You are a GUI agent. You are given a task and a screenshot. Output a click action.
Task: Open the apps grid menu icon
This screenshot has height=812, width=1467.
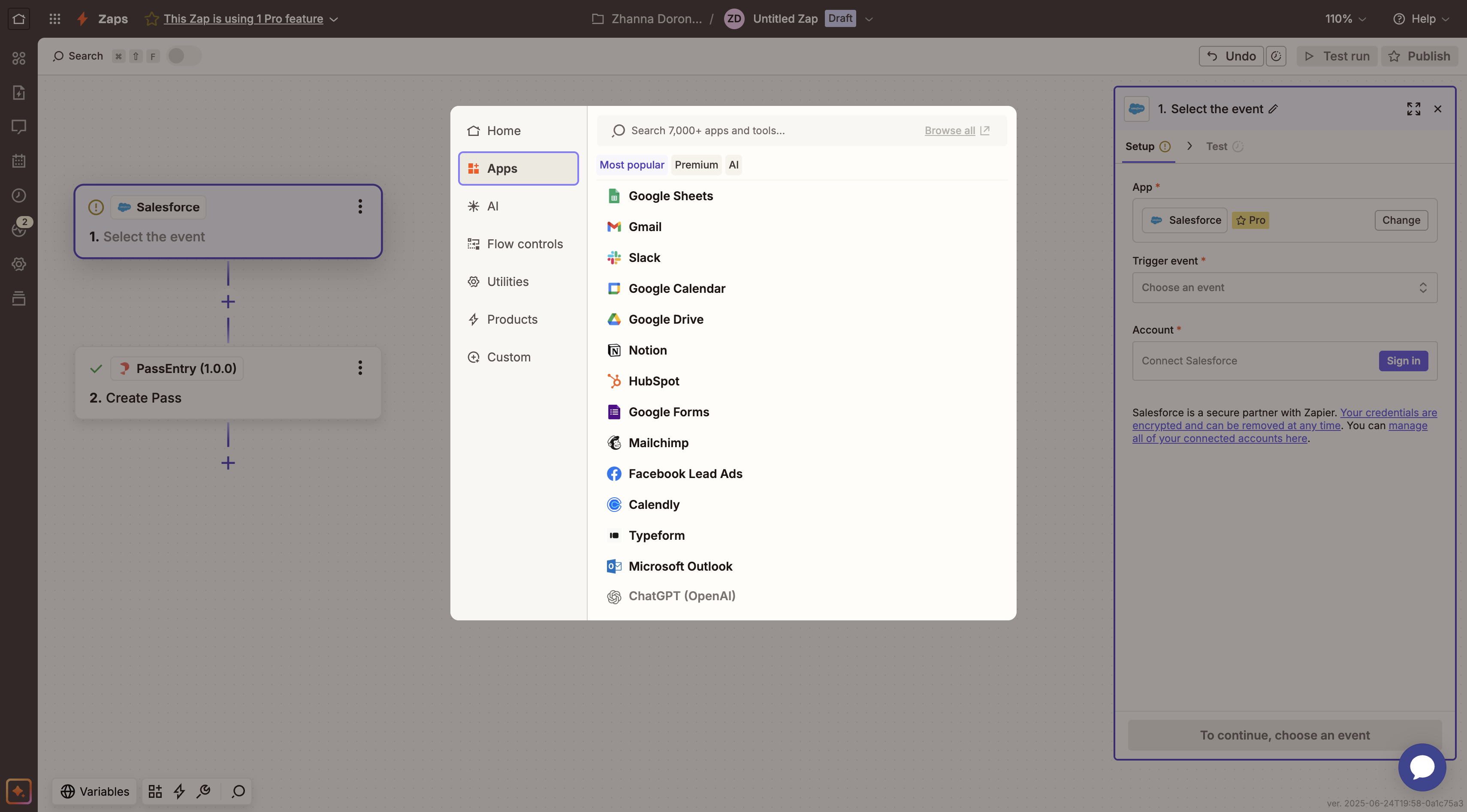54,19
